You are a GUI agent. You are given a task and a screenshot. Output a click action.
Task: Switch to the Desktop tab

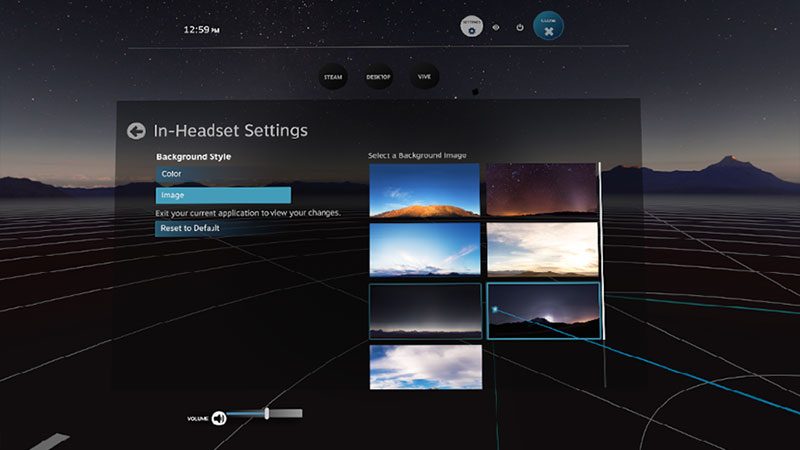tap(378, 77)
